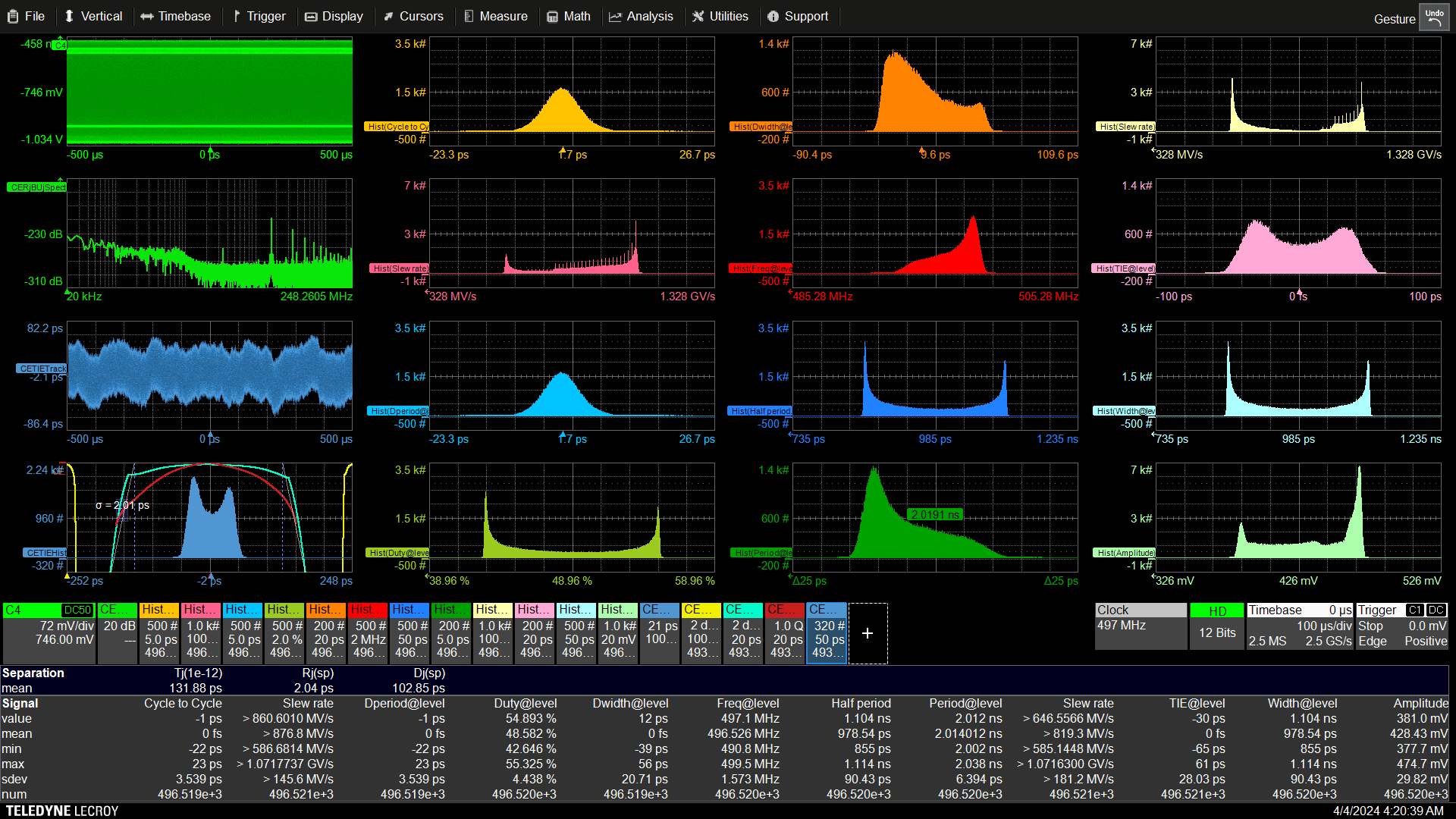Screen dimensions: 1456x819
Task: Open the Support menu
Action: (798, 16)
